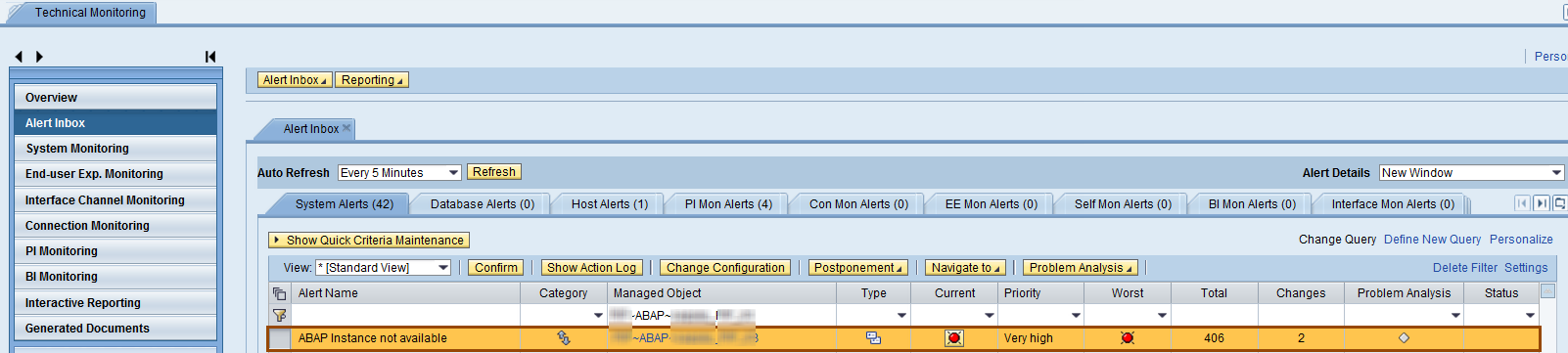
Task: Switch to Con Mon Alerts (0) tab
Action: 858,204
